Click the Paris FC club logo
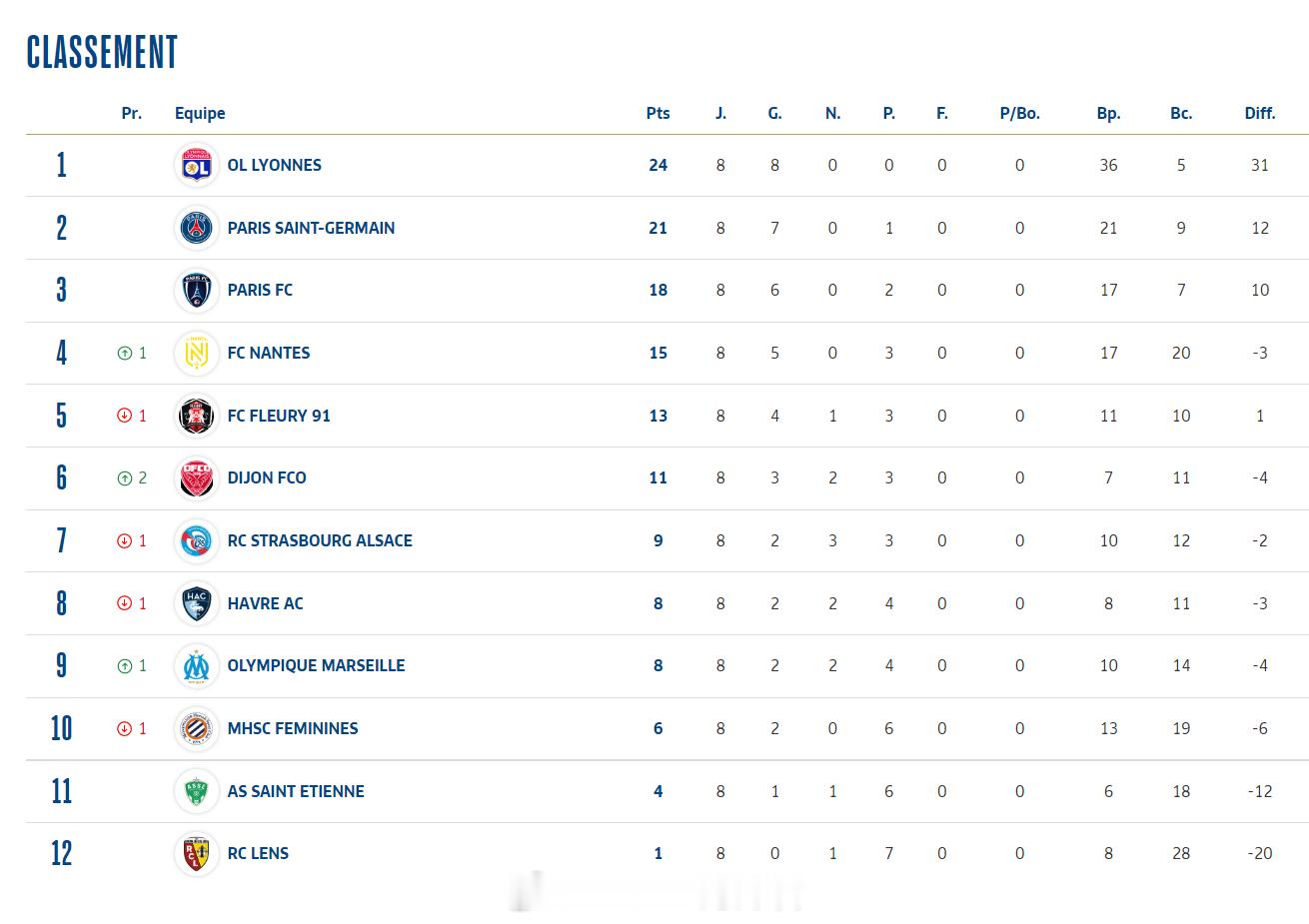This screenshot has width=1309, height=924. click(197, 291)
